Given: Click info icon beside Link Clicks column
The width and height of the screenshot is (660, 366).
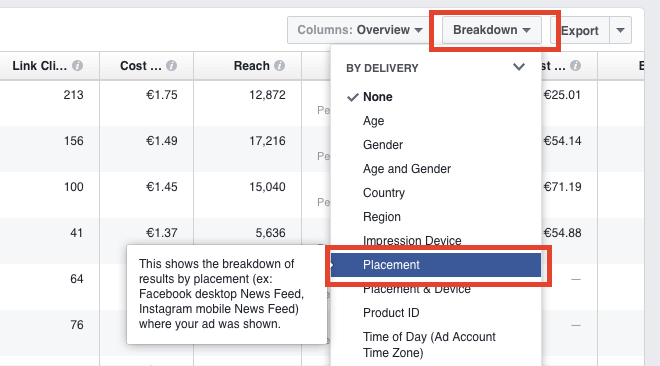Looking at the screenshot, I should [77, 66].
